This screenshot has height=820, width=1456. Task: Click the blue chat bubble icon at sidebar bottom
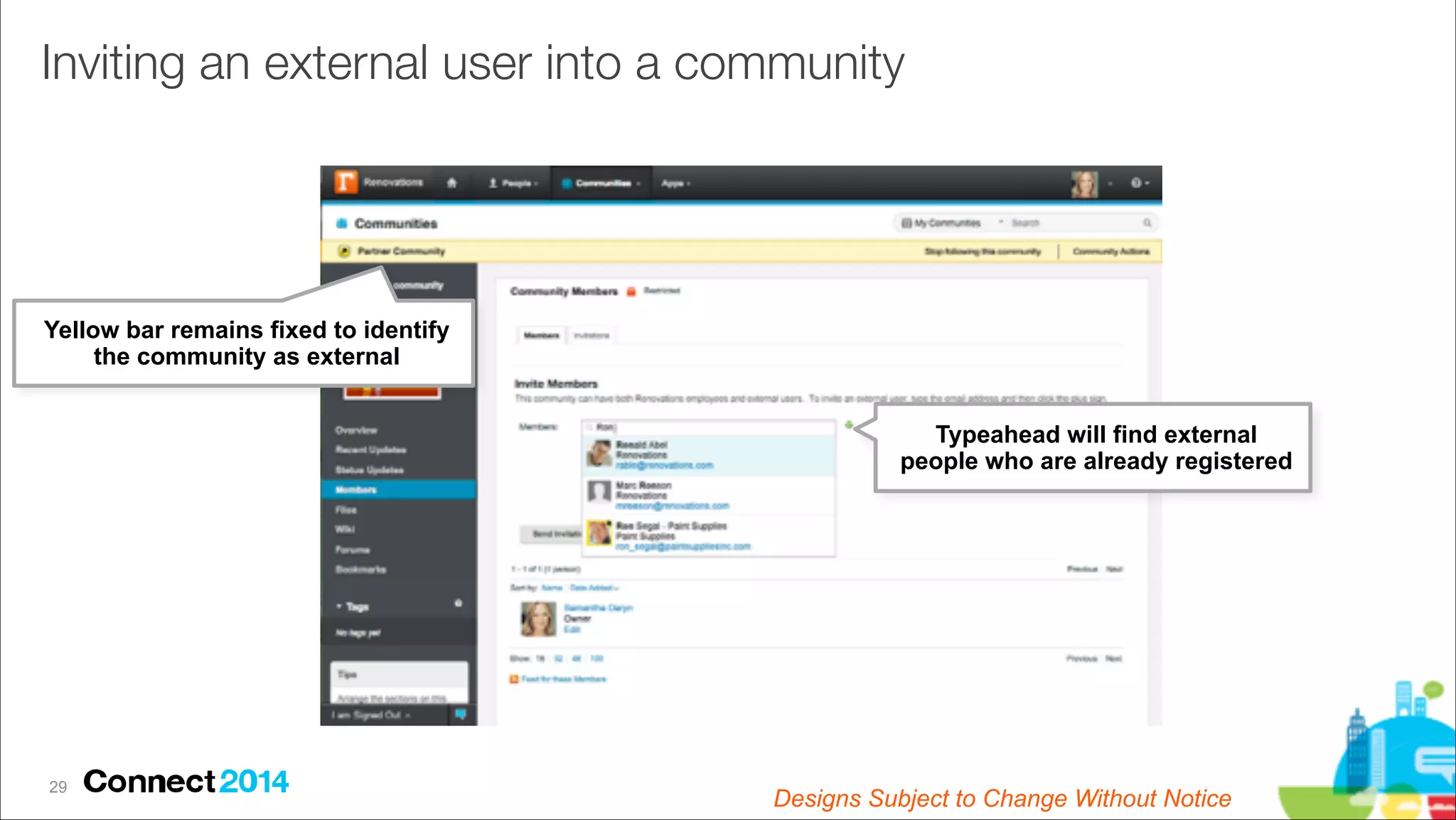[461, 714]
